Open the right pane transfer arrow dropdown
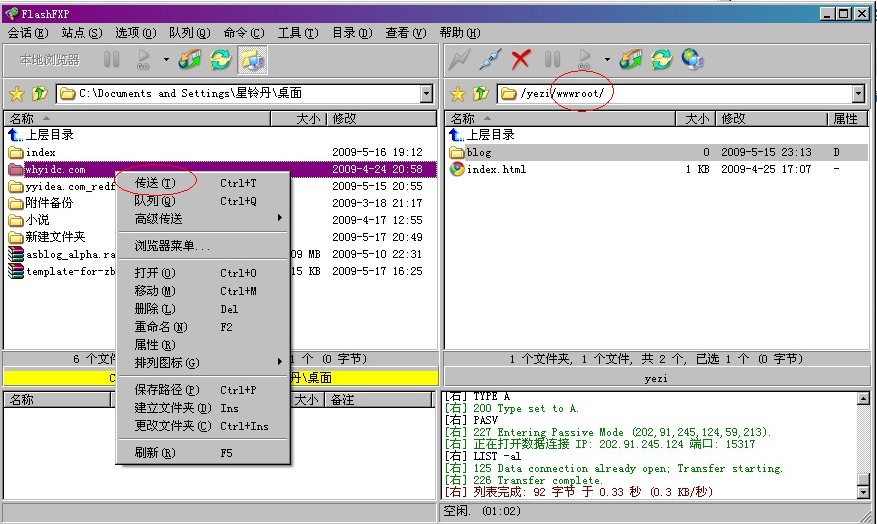Screen dimensions: 877x524 606,59
